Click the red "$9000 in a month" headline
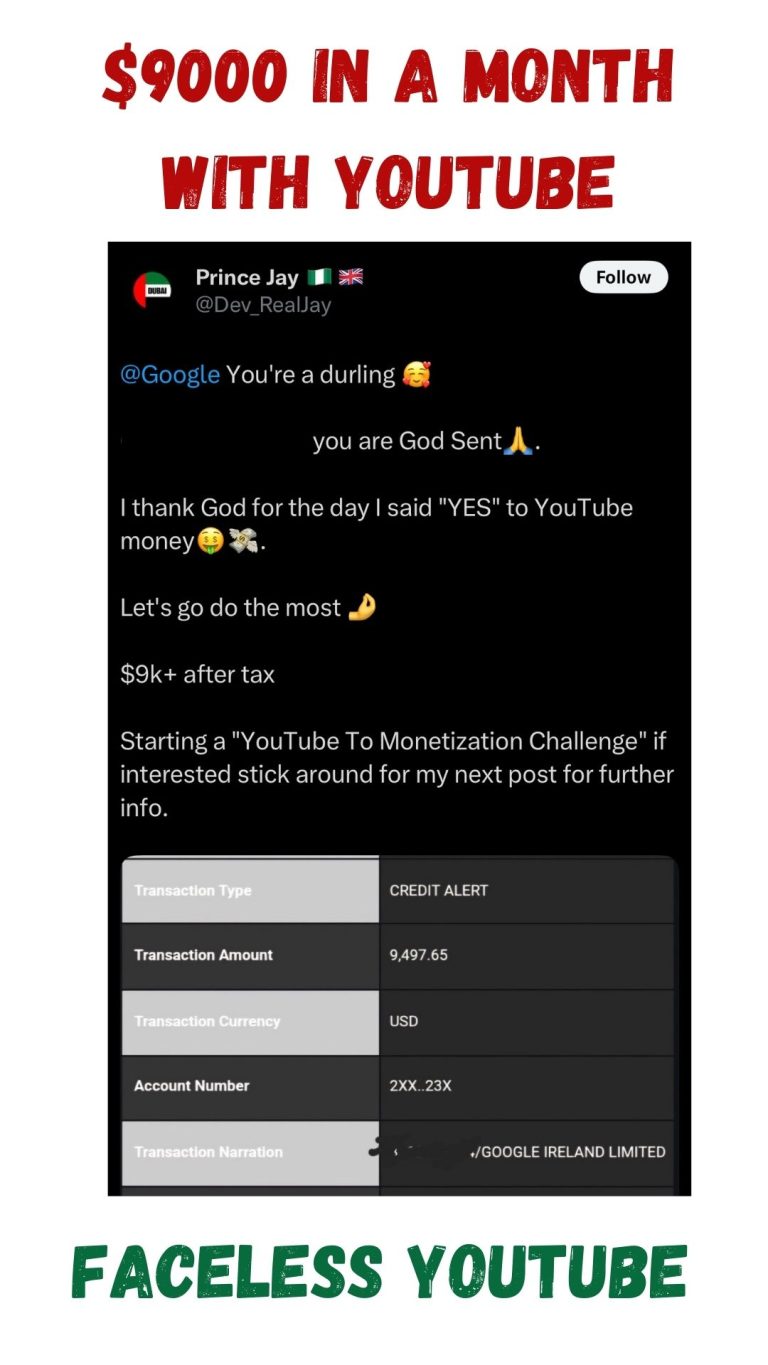This screenshot has width=768, height=1365. coord(388,78)
